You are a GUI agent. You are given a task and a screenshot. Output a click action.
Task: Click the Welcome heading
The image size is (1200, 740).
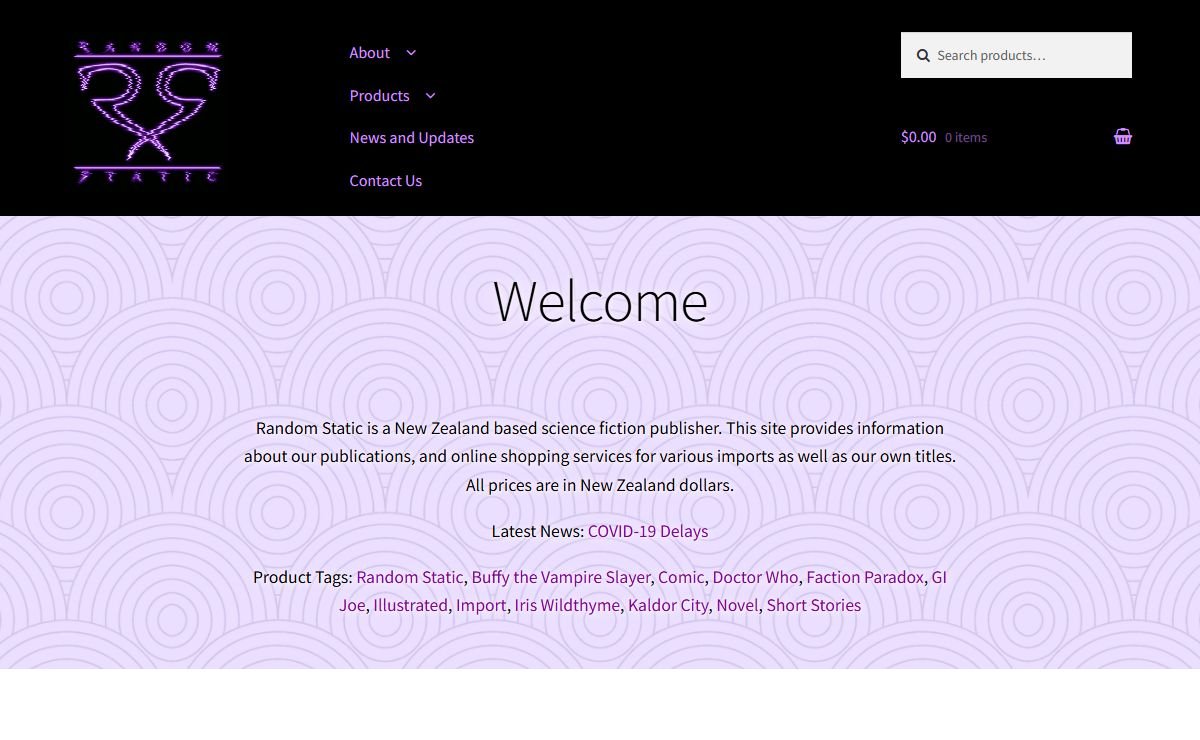tap(600, 300)
